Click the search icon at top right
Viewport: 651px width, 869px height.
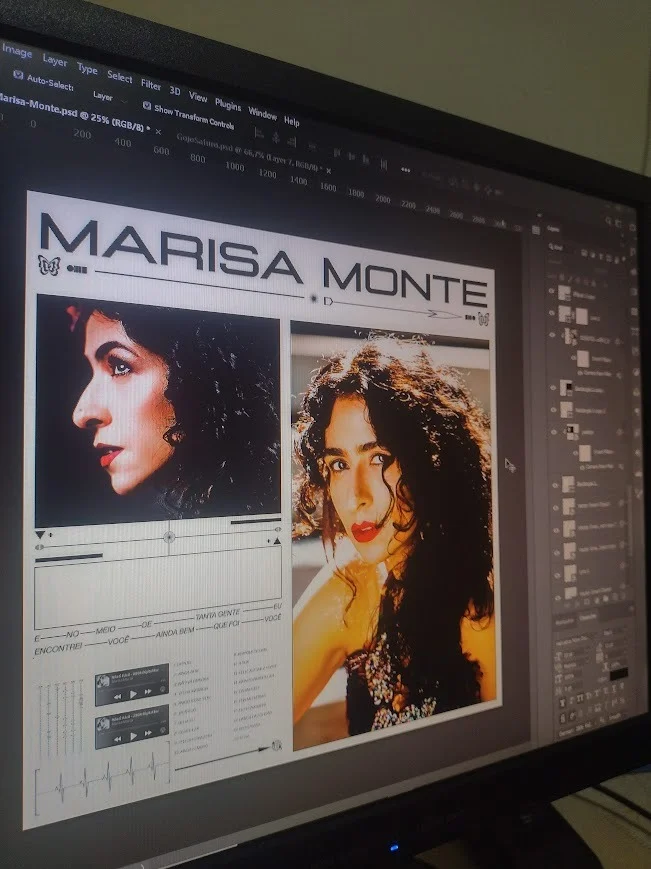click(608, 220)
